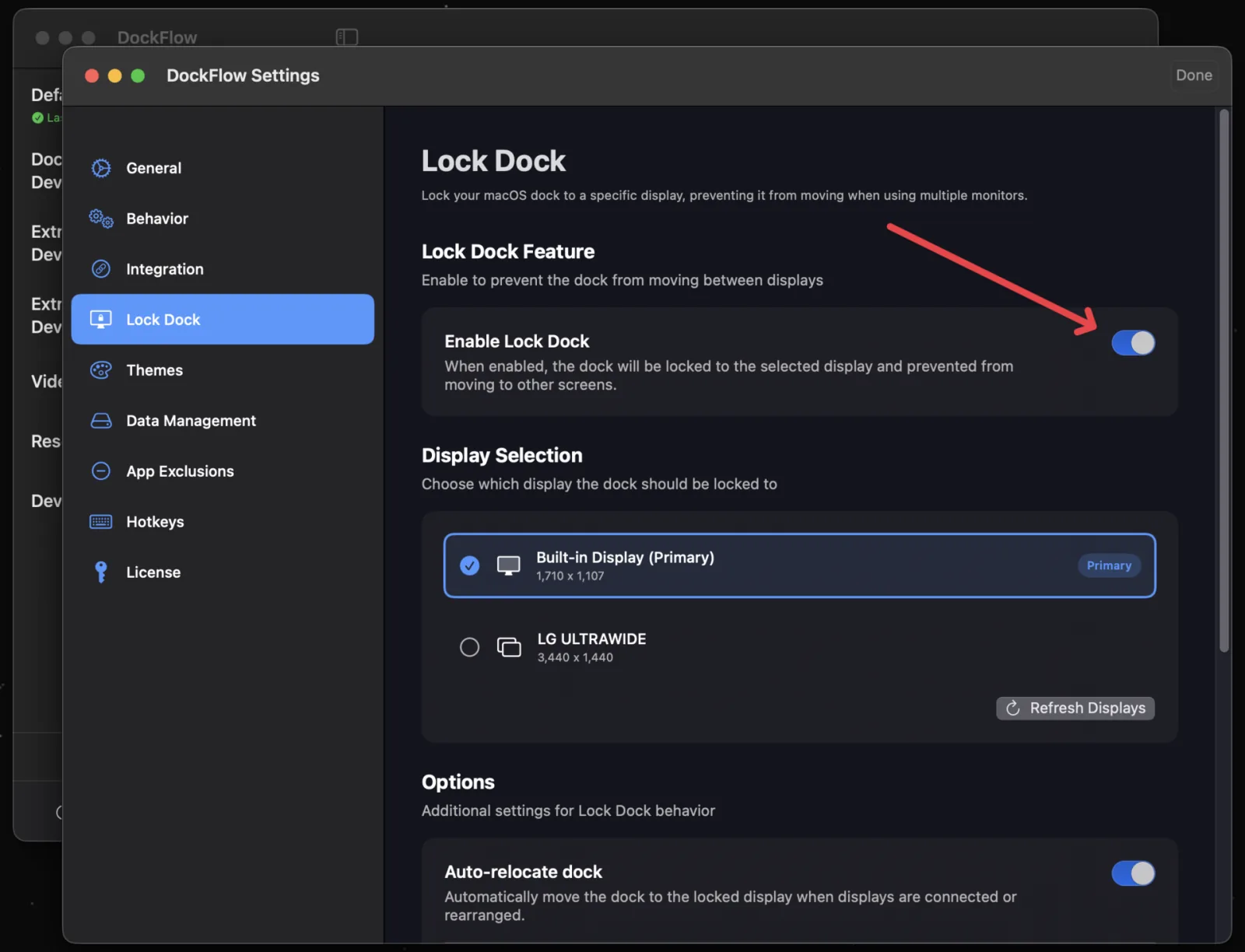Screen dimensions: 1245x952
Task: Click the Integration link icon
Action: [101, 269]
